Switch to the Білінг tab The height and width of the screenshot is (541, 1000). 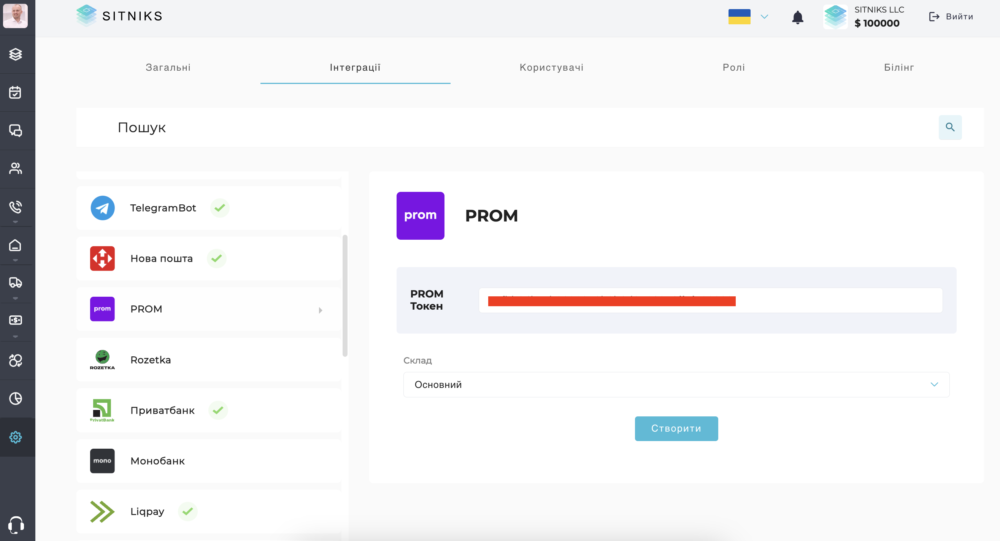(x=899, y=67)
